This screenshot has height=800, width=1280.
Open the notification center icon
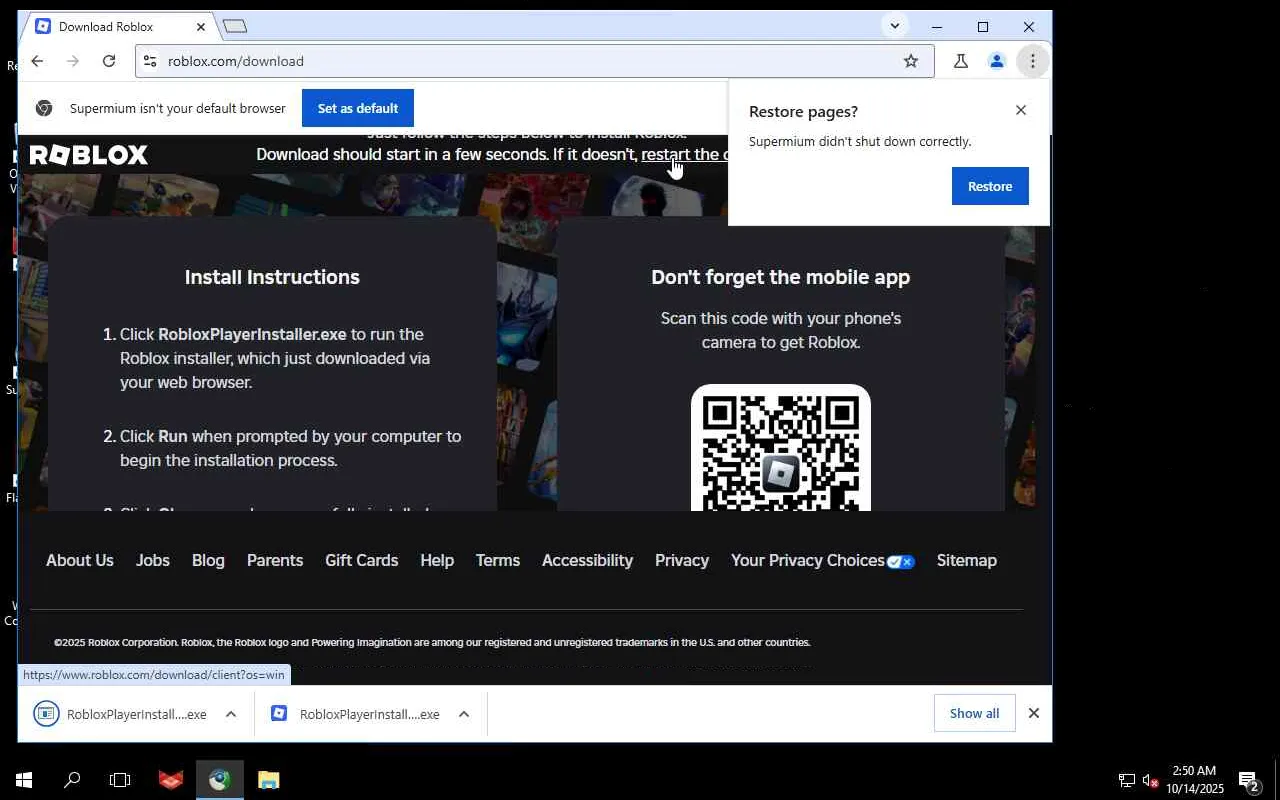(x=1249, y=780)
